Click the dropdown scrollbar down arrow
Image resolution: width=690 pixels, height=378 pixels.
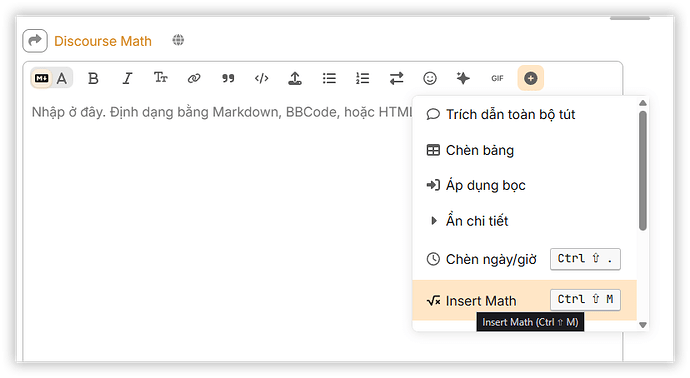click(x=643, y=325)
